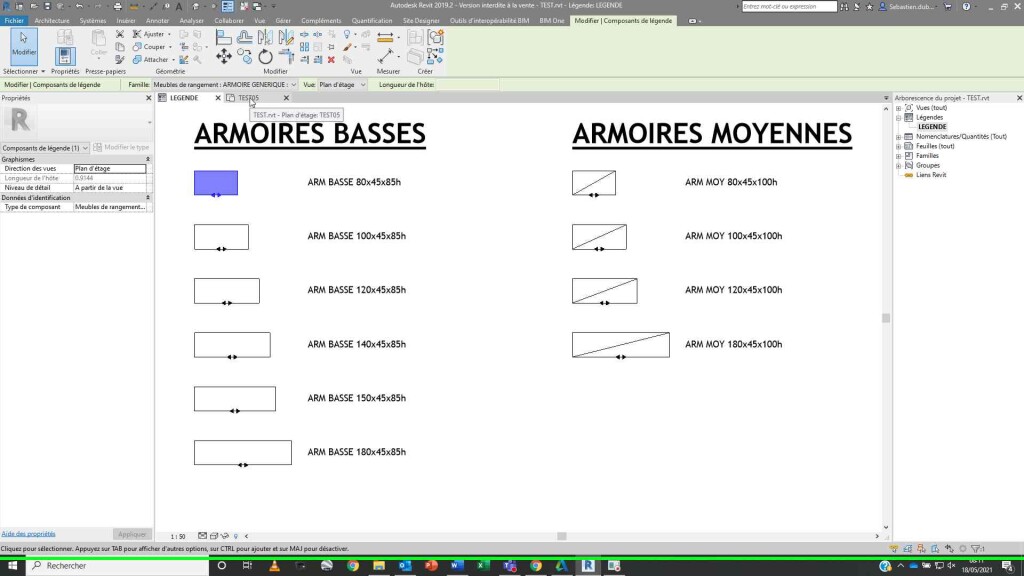Open Excel from the Windows taskbar

point(482,566)
